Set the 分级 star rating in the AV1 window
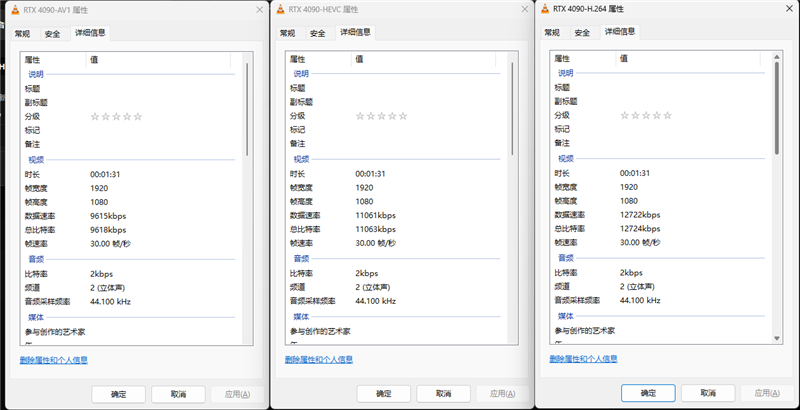This screenshot has height=410, width=800. click(x=116, y=117)
